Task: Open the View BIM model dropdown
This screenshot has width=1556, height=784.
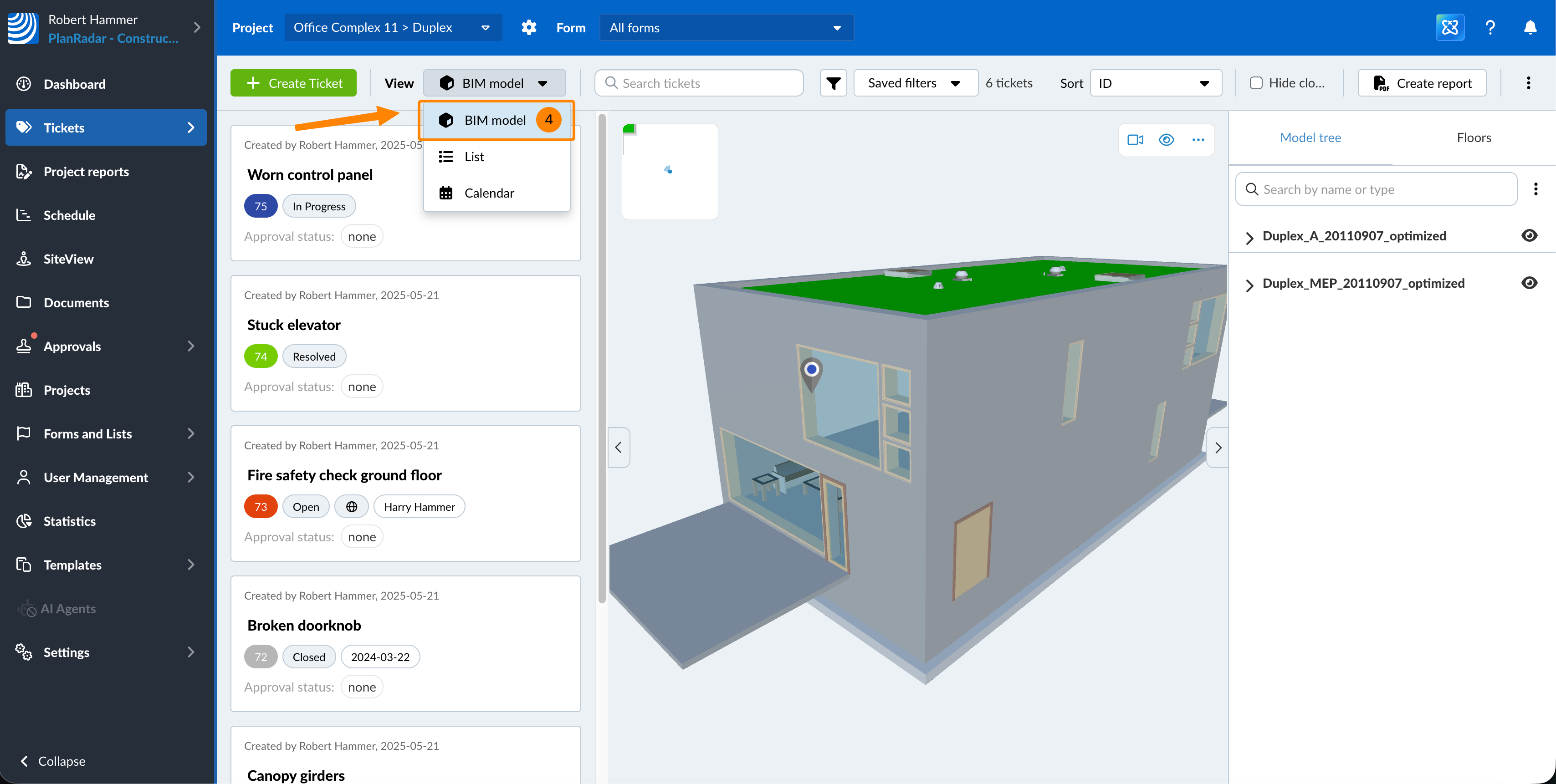Action: click(494, 83)
